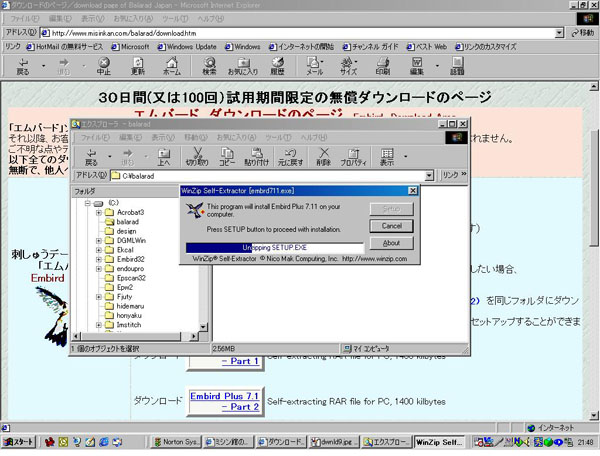Open Internet Explorer address bar dropdown

tap(559, 33)
